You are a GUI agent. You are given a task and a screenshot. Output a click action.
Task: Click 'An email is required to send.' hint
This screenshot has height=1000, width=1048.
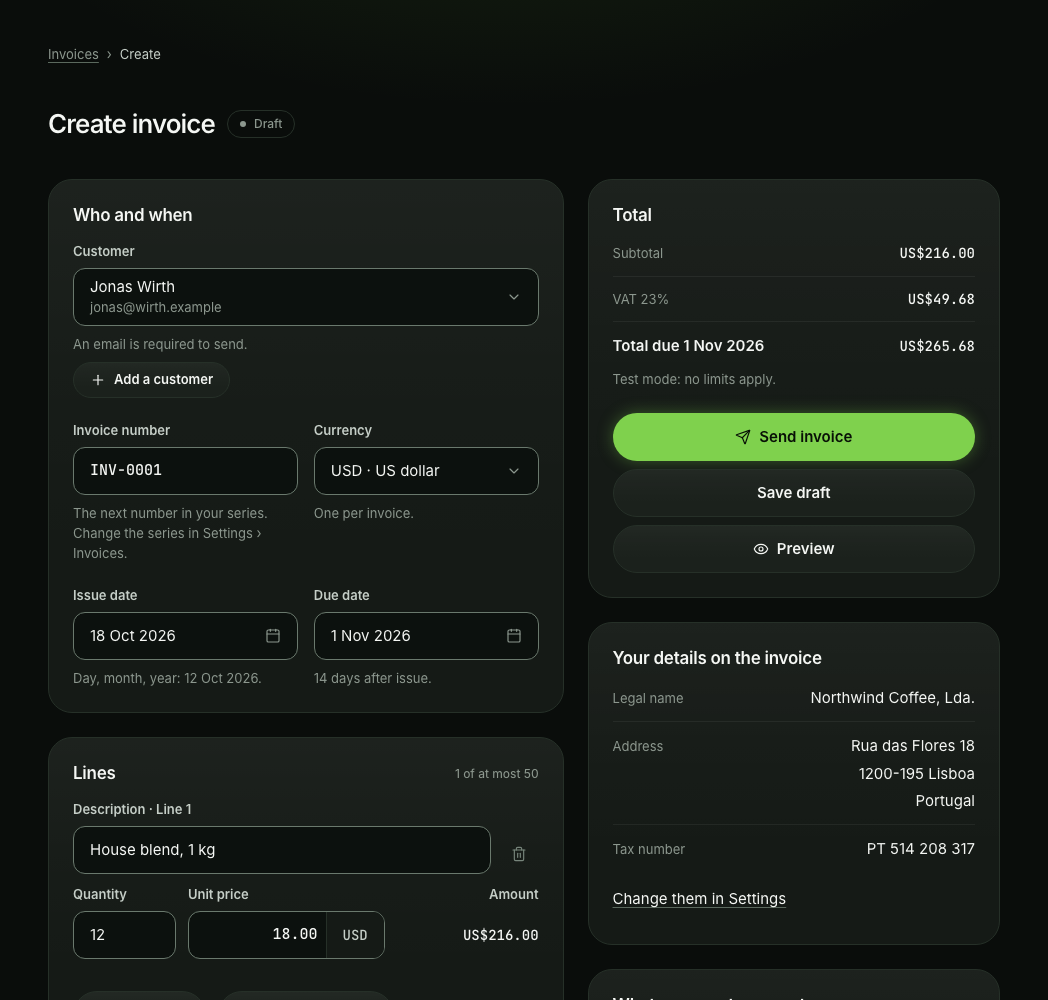click(160, 344)
